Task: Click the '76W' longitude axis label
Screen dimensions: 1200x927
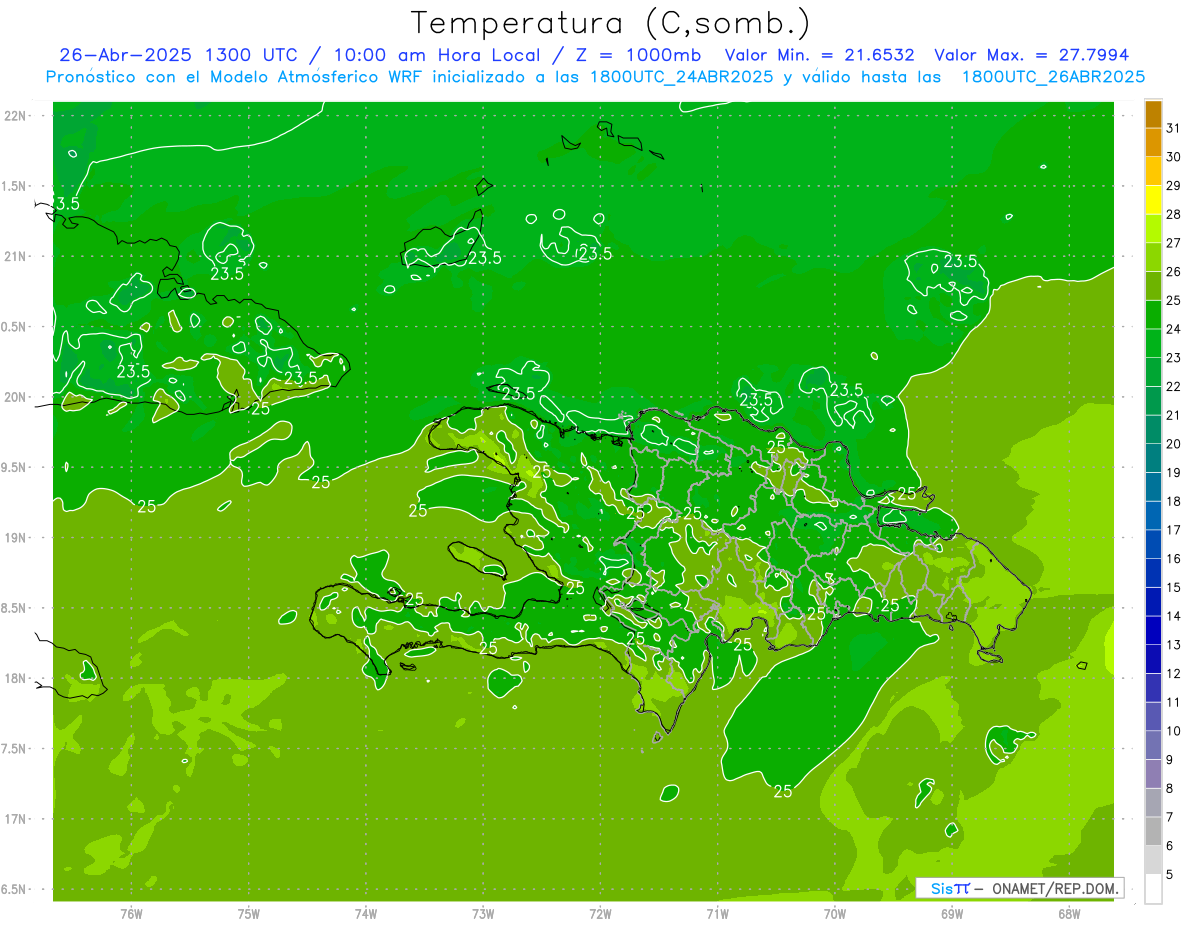Action: 131,914
